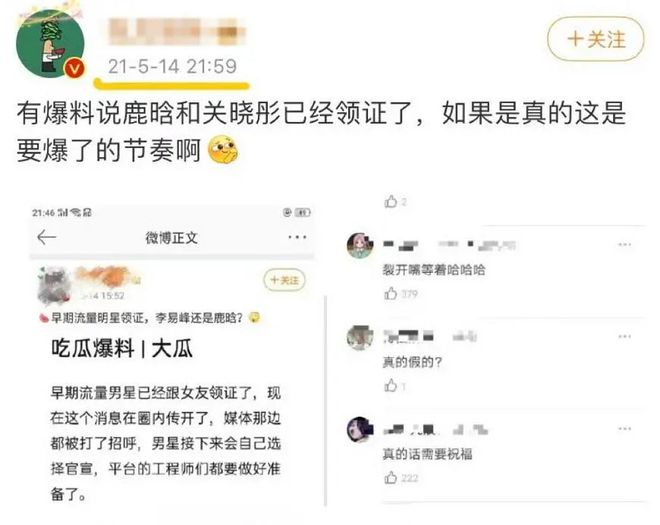660x525 pixels.
Task: Click the thinking emoji after 节奏啊
Action: tap(223, 149)
